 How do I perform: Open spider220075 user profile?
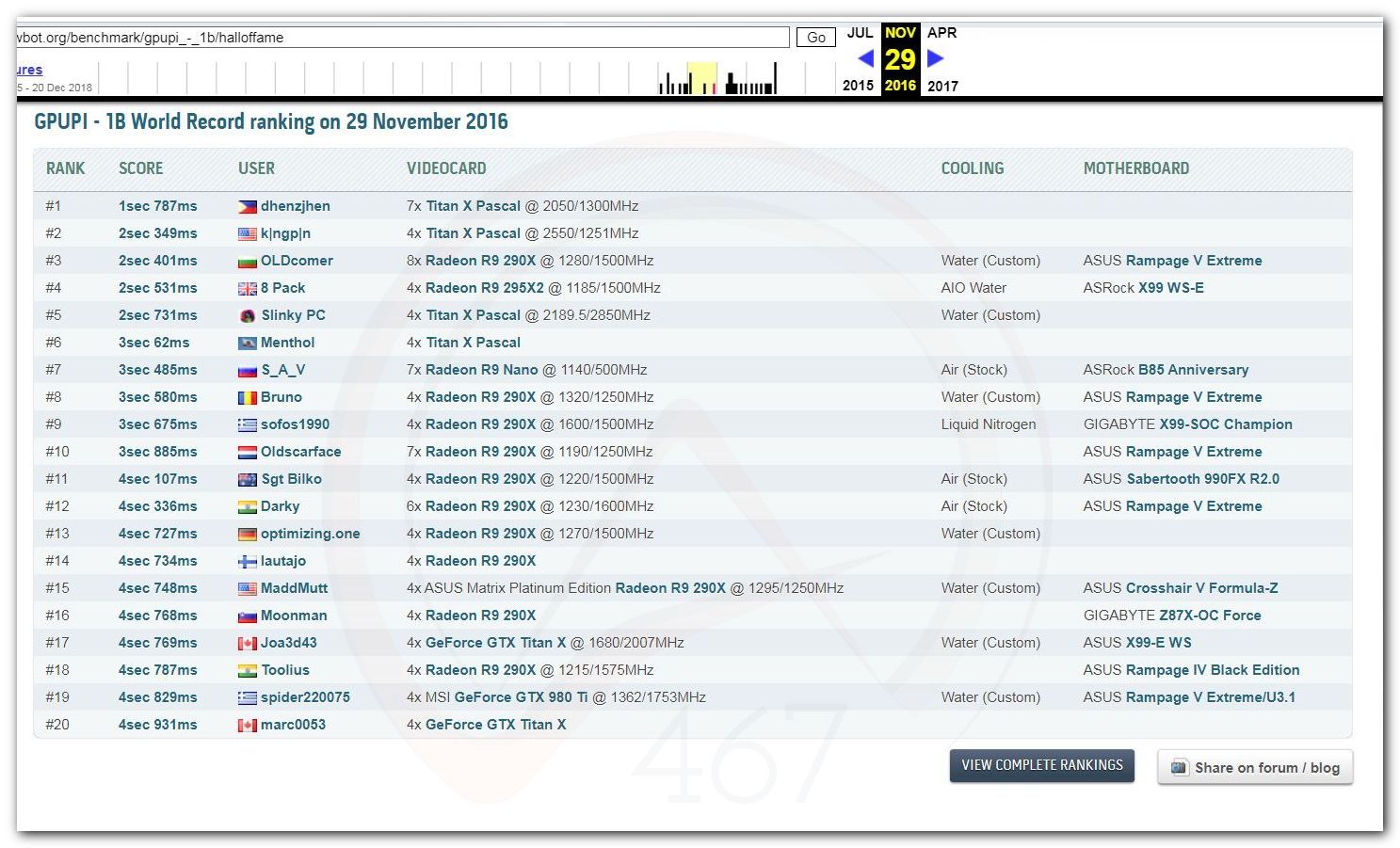[305, 697]
